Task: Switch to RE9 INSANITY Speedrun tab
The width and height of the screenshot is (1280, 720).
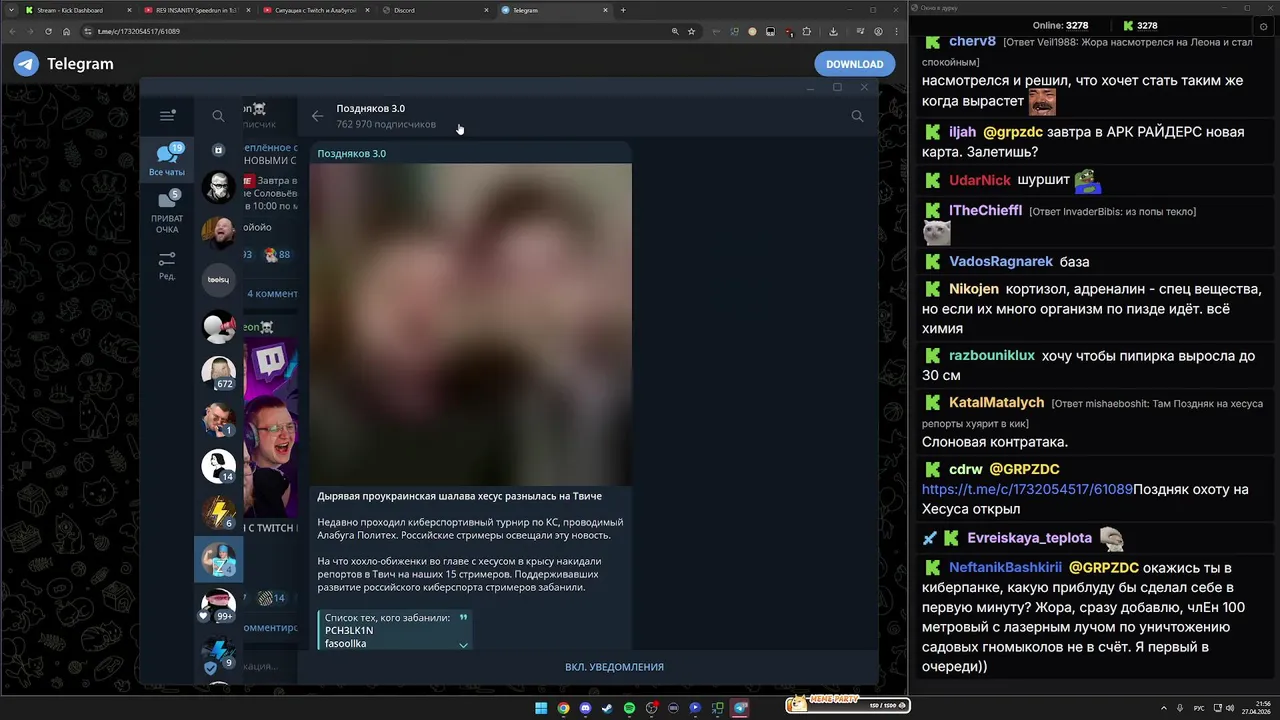Action: 195,10
